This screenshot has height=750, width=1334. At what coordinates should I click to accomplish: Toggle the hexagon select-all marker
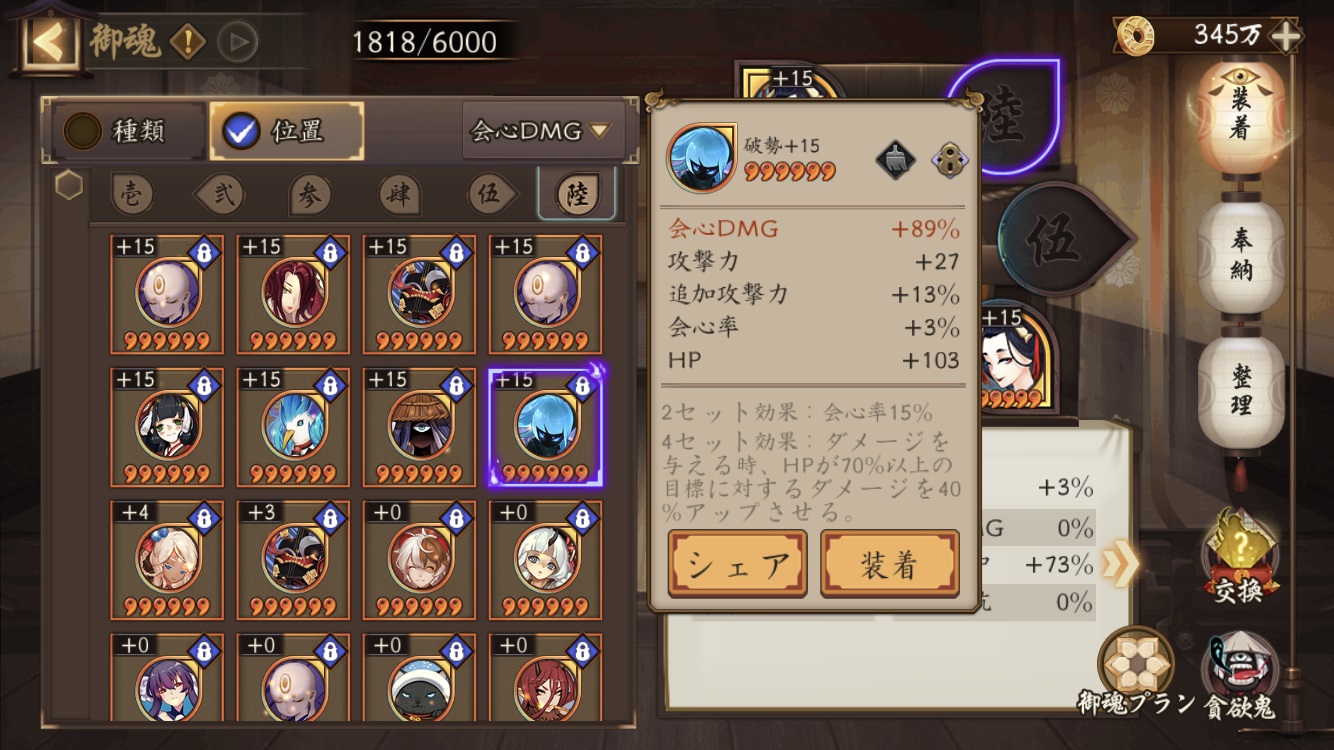click(x=69, y=185)
